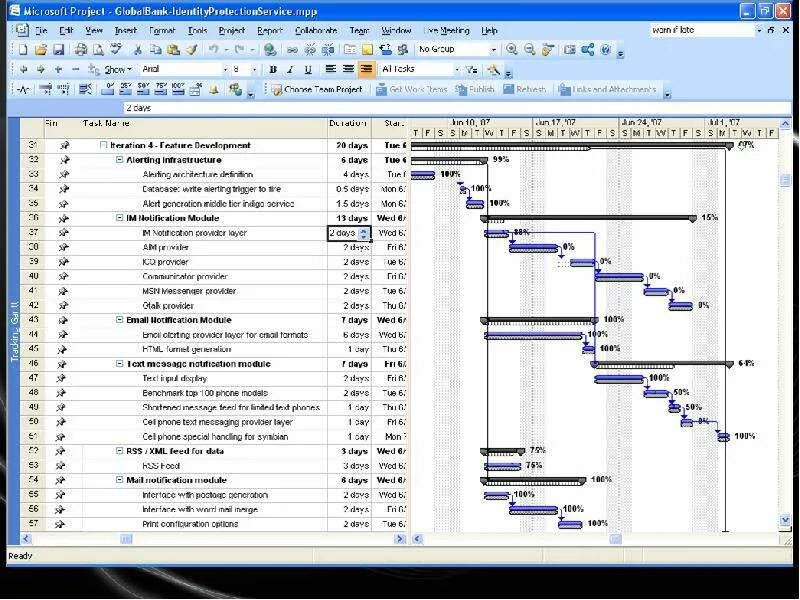Viewport: 800px width, 600px height.
Task: Mark task 50% complete
Action: (x=143, y=90)
